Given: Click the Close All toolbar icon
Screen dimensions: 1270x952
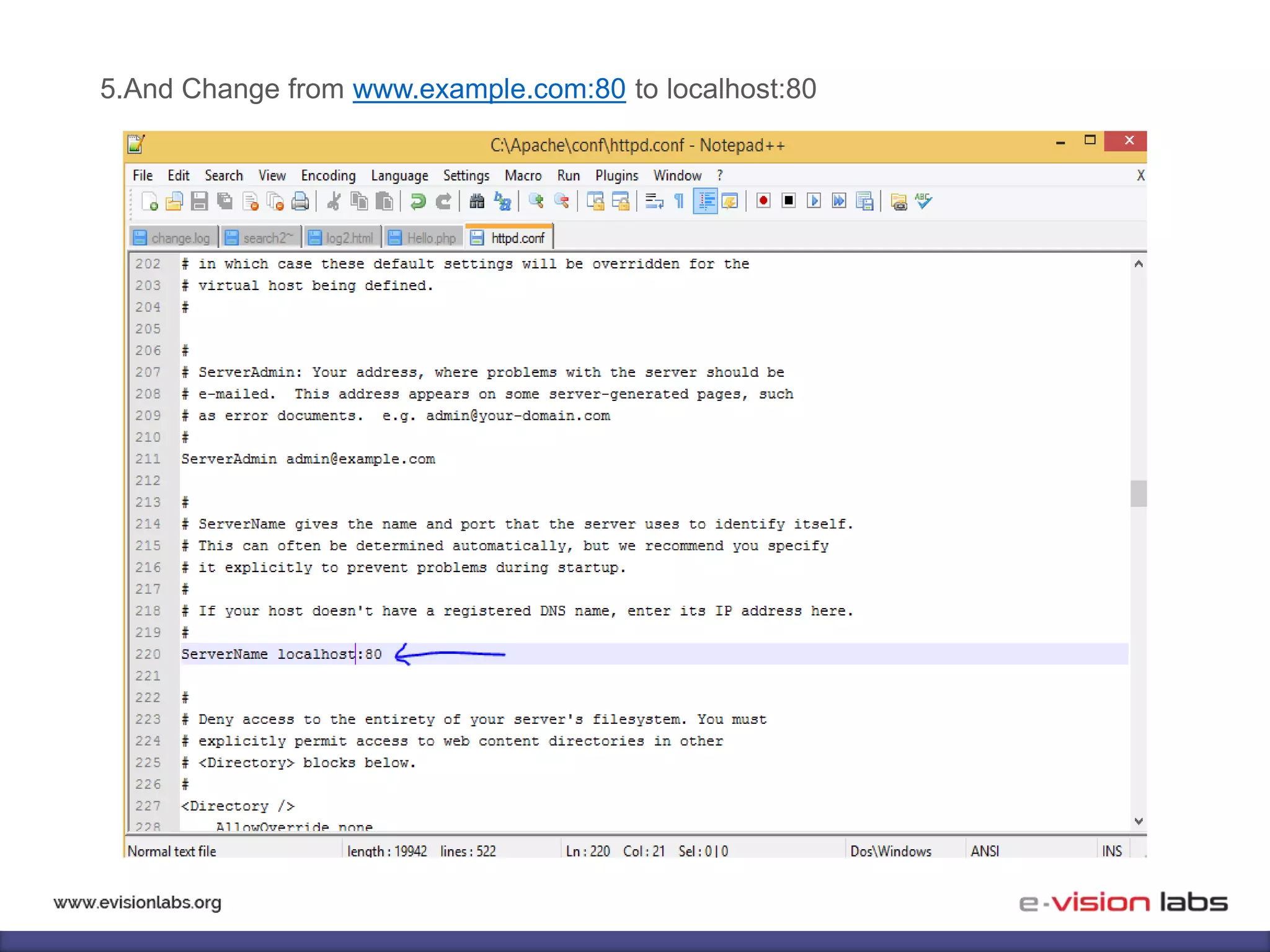Looking at the screenshot, I should (275, 201).
